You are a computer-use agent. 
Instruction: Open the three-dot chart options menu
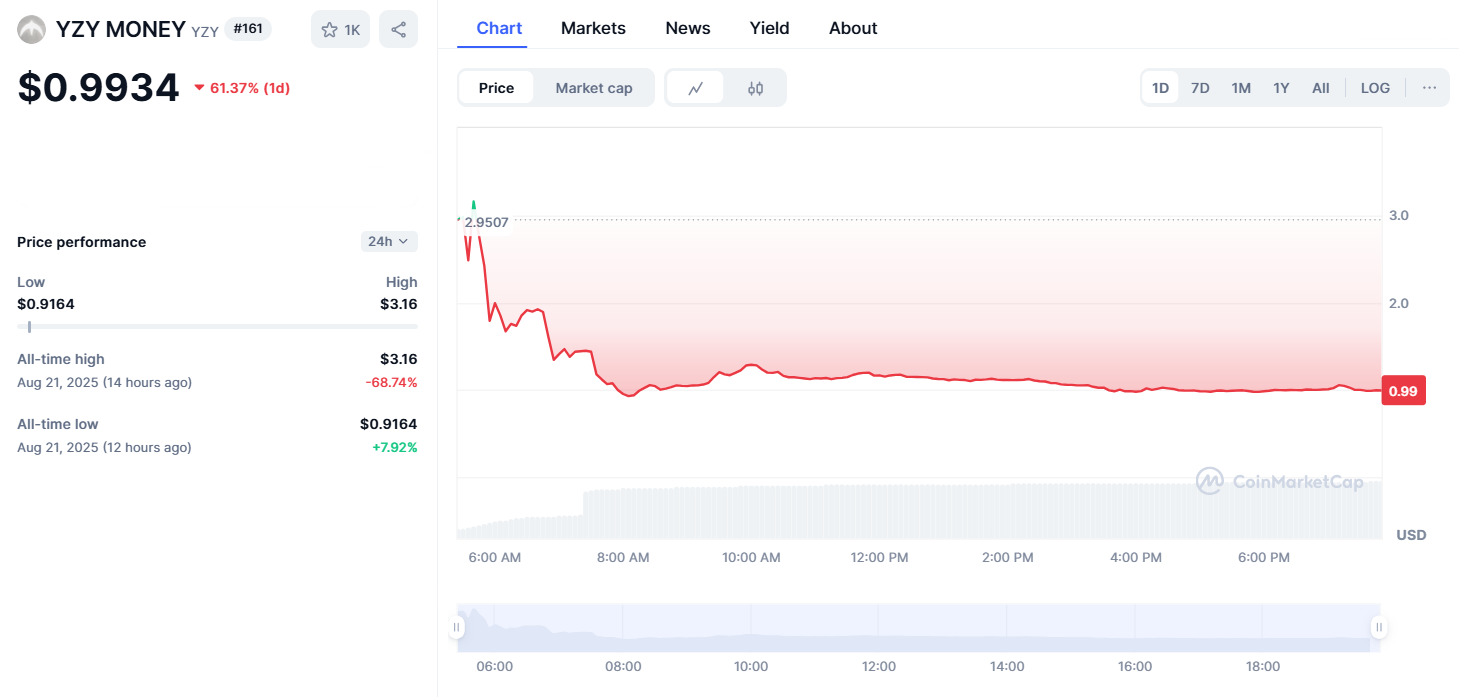point(1429,88)
